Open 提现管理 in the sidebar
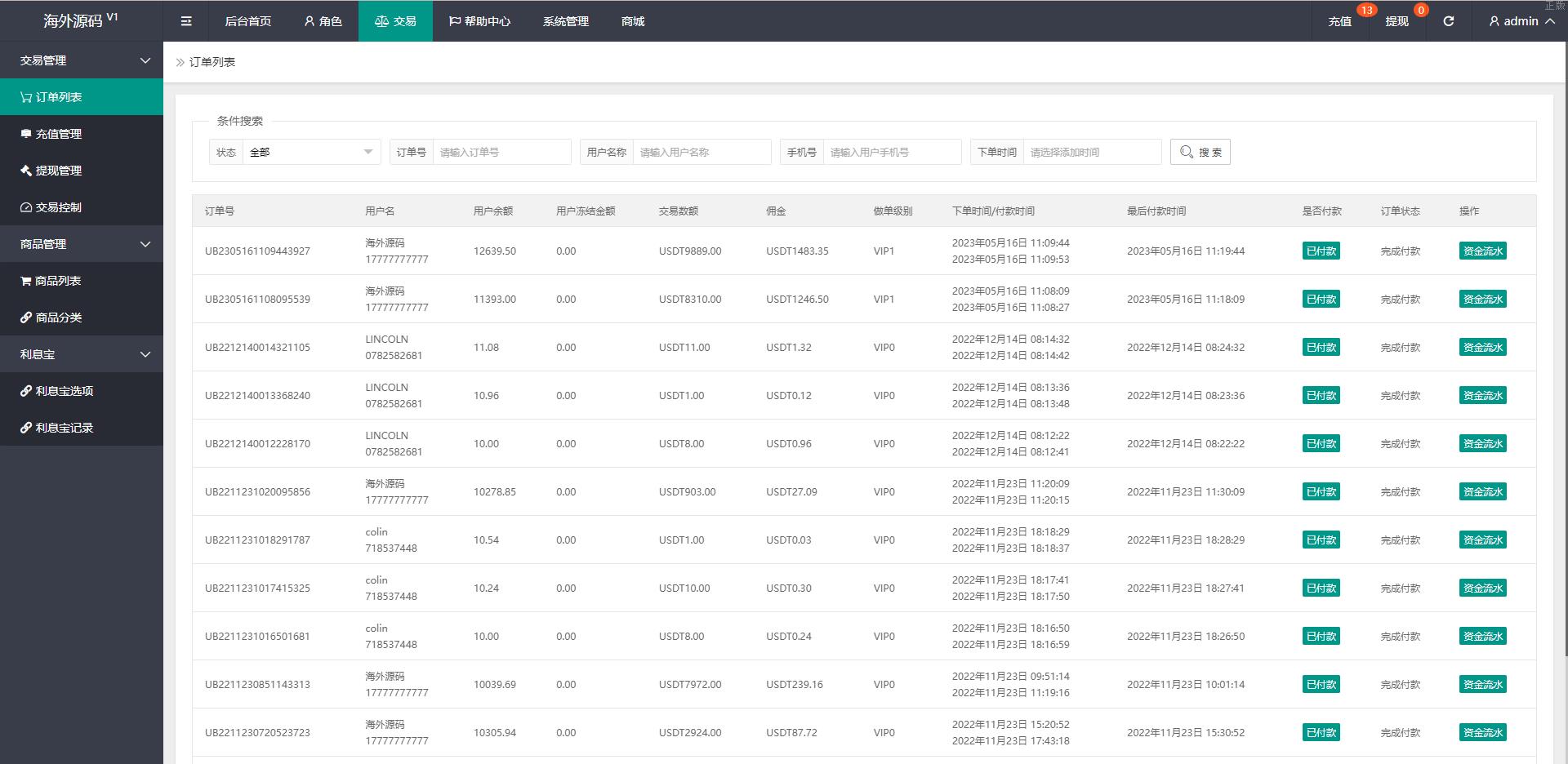1568x764 pixels. pyautogui.click(x=59, y=171)
